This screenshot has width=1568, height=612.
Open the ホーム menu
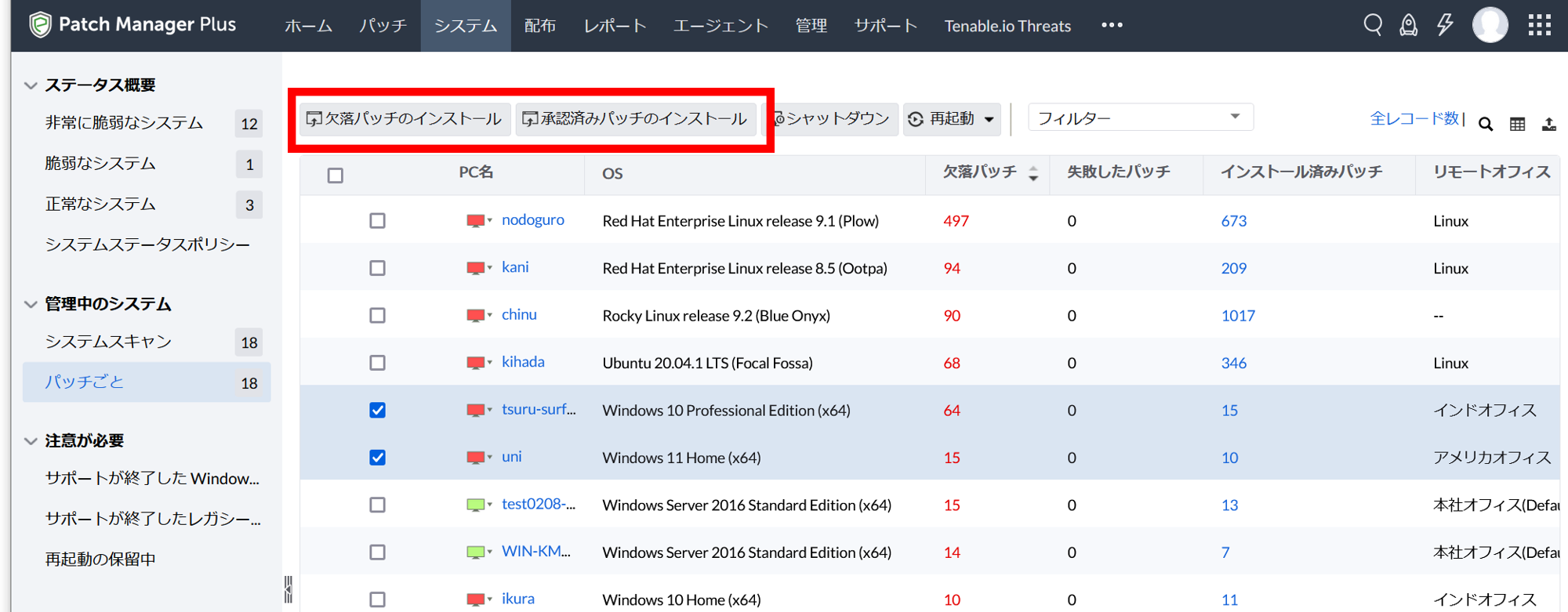tap(308, 26)
